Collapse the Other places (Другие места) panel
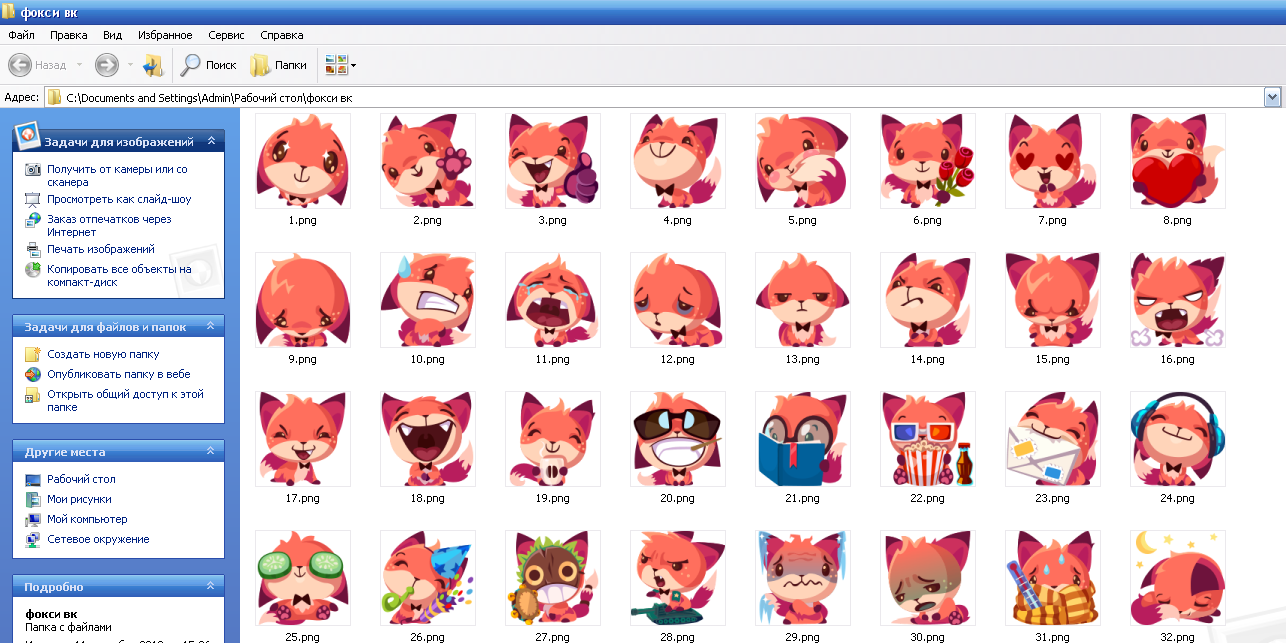 211,452
